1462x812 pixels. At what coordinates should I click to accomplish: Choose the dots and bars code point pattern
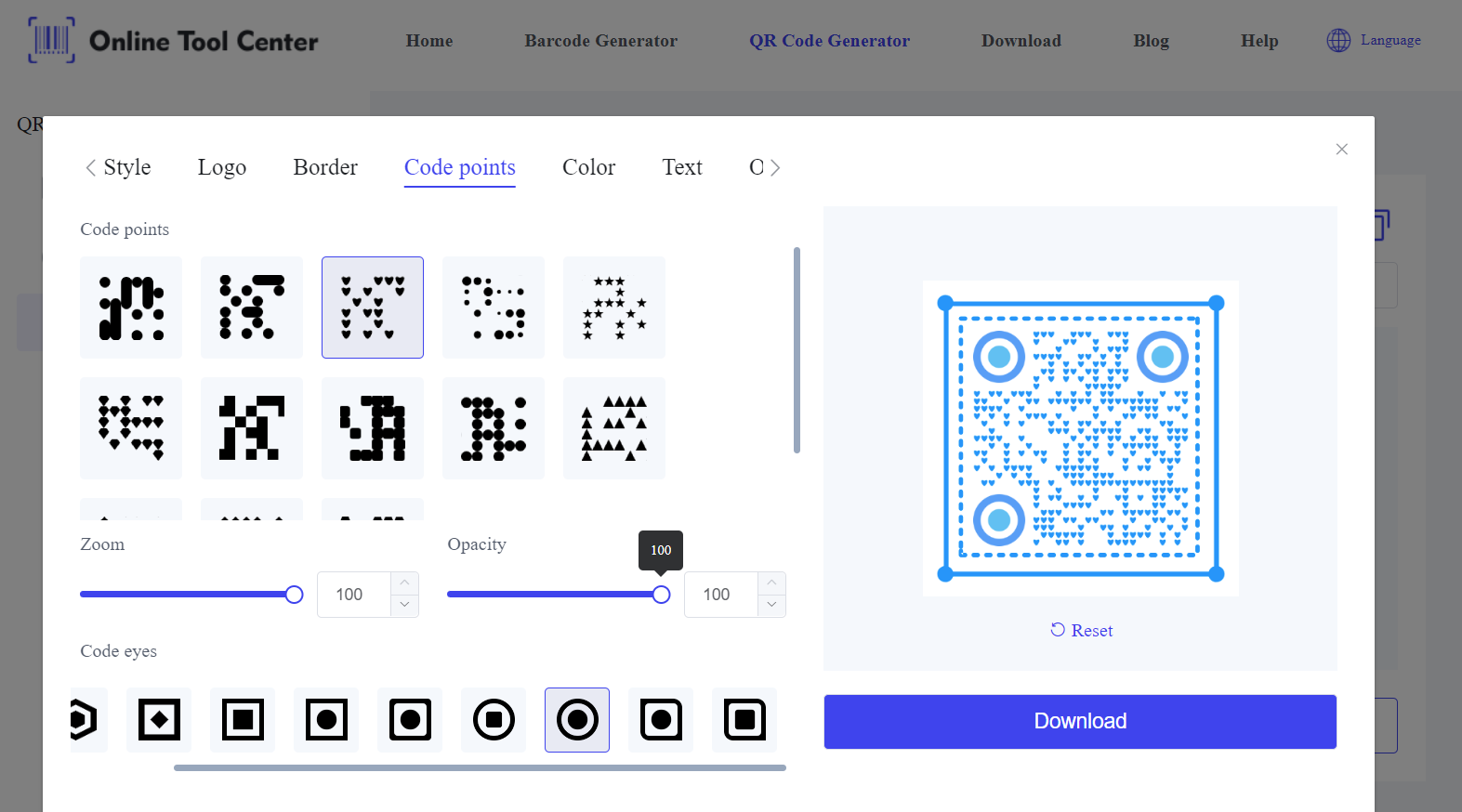pos(252,308)
